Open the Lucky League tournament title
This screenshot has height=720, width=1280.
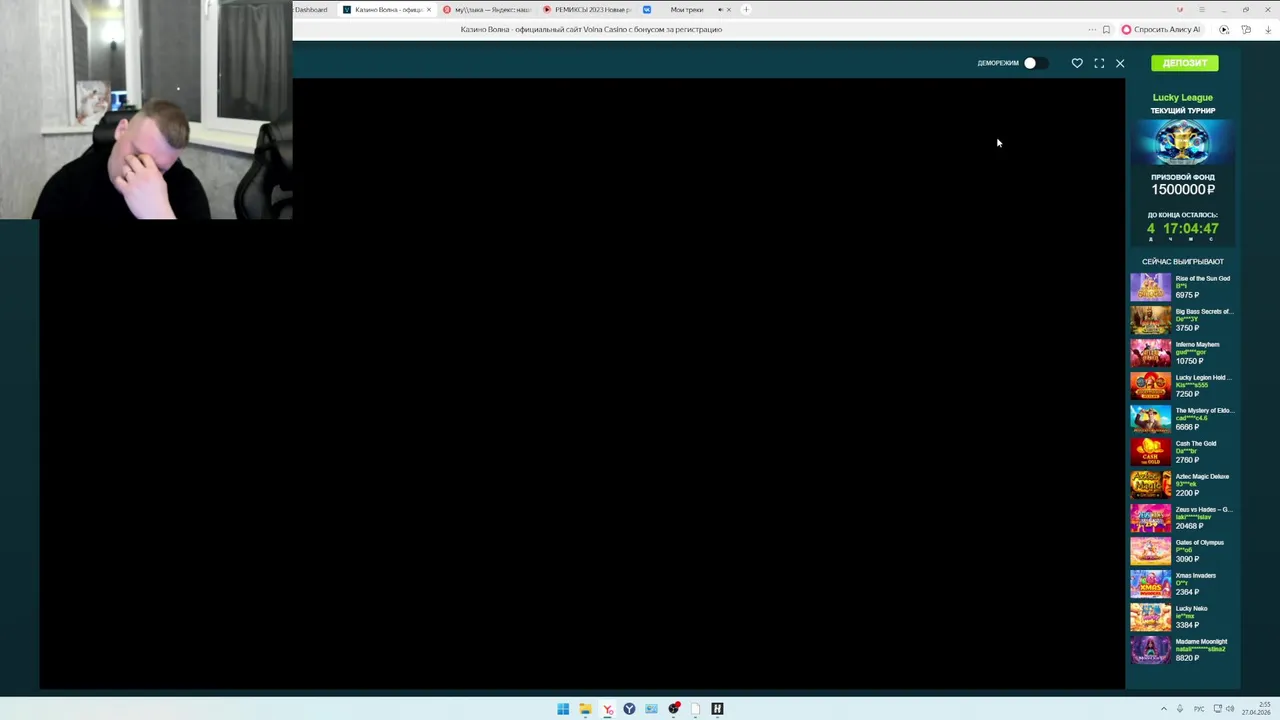tap(1183, 97)
